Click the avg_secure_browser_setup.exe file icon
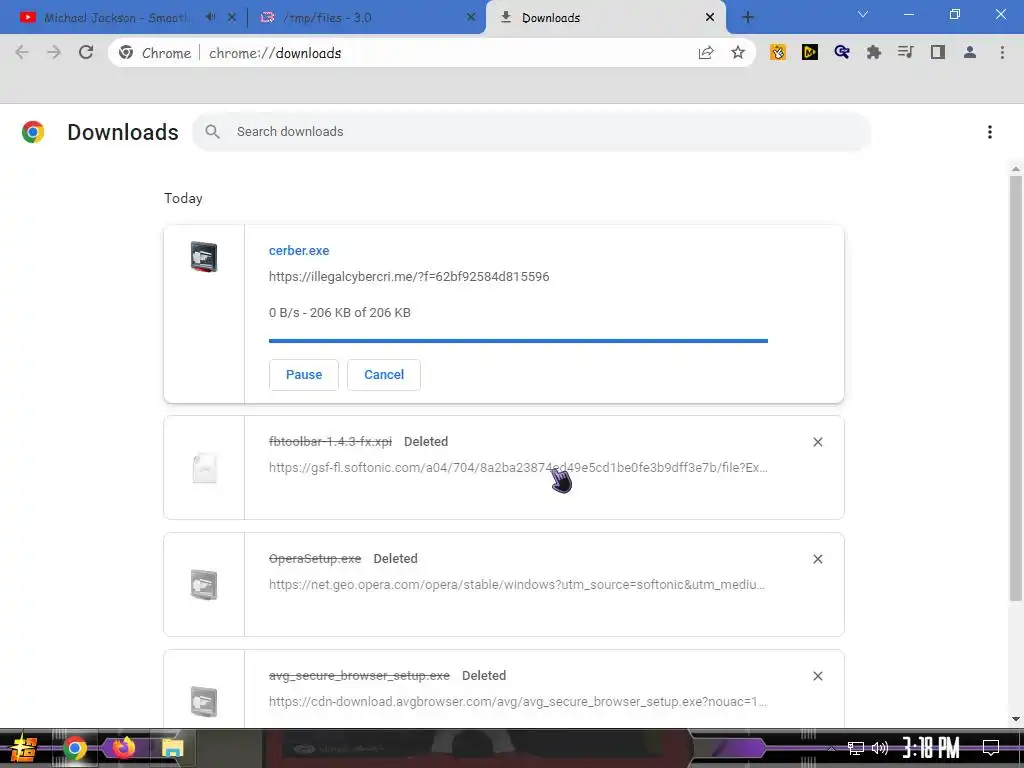This screenshot has height=768, width=1024. point(204,701)
